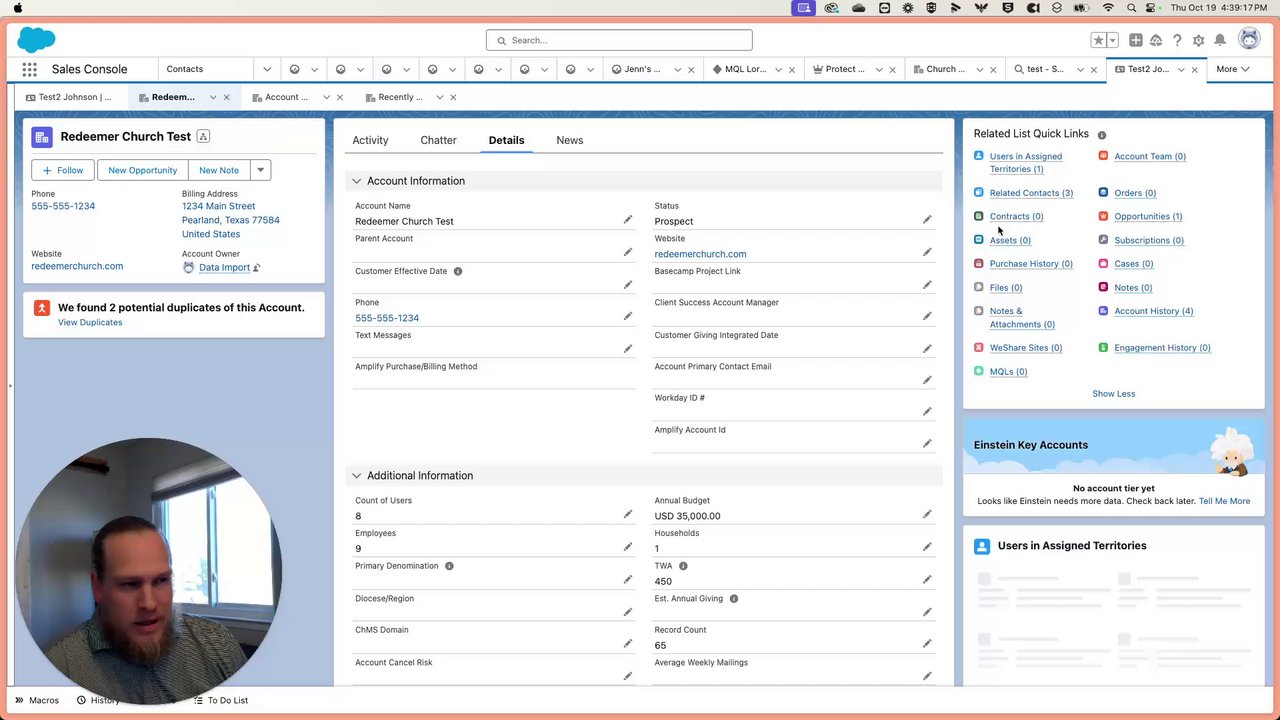Click pencil to edit Annual Budget

point(927,514)
